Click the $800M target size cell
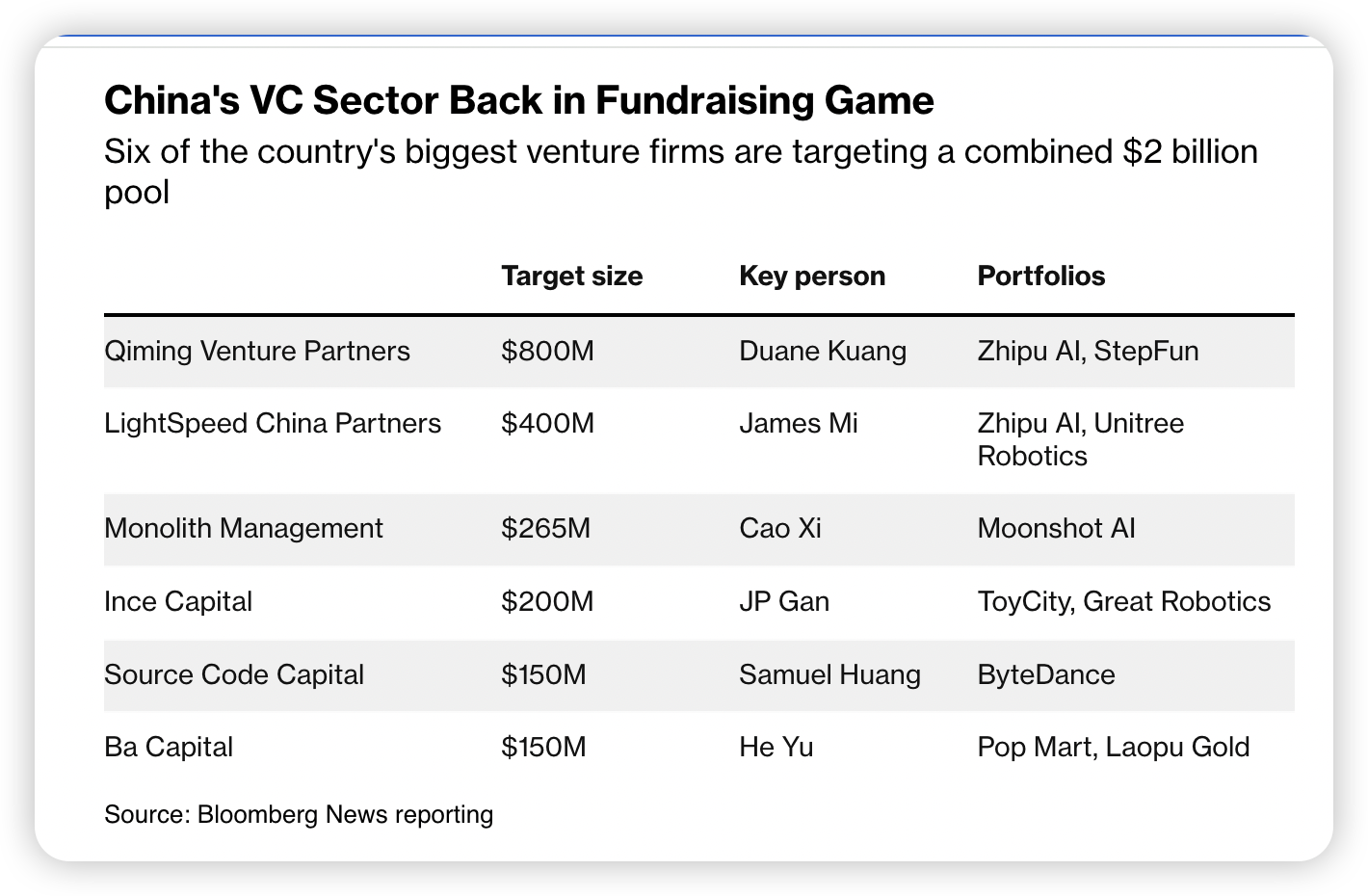 coord(547,351)
